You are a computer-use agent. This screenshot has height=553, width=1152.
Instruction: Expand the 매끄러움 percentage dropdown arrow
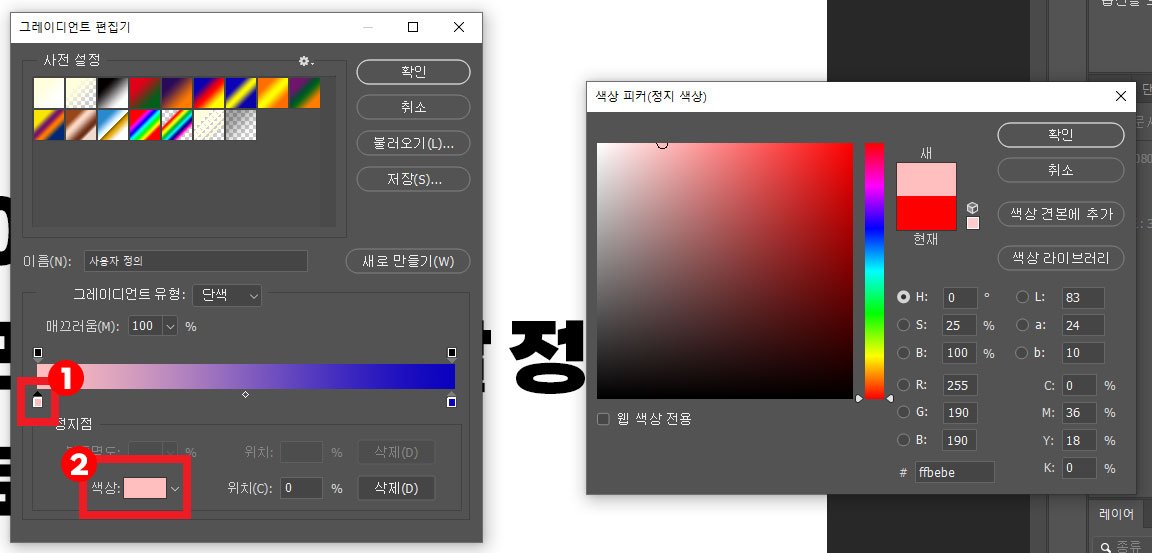point(170,326)
